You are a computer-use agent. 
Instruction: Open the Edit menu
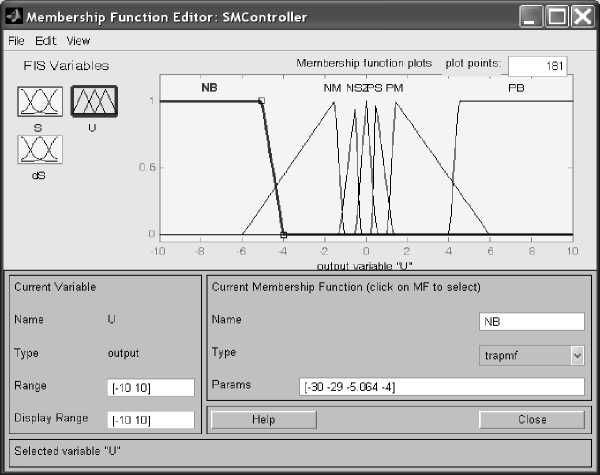coord(45,41)
